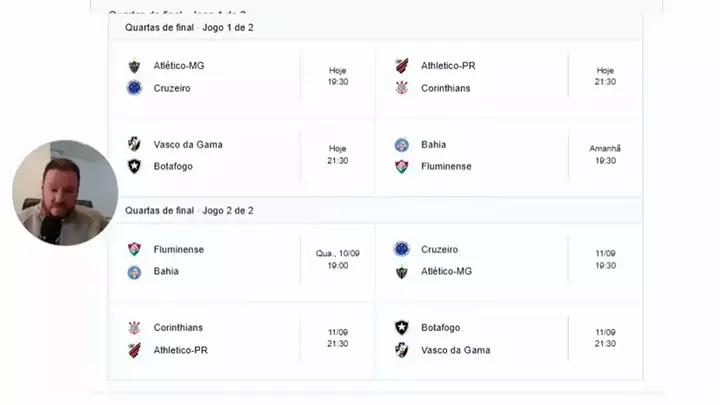Click the Amanhã 19:30 match time
Viewport: 720px width, 405px height.
605,154
